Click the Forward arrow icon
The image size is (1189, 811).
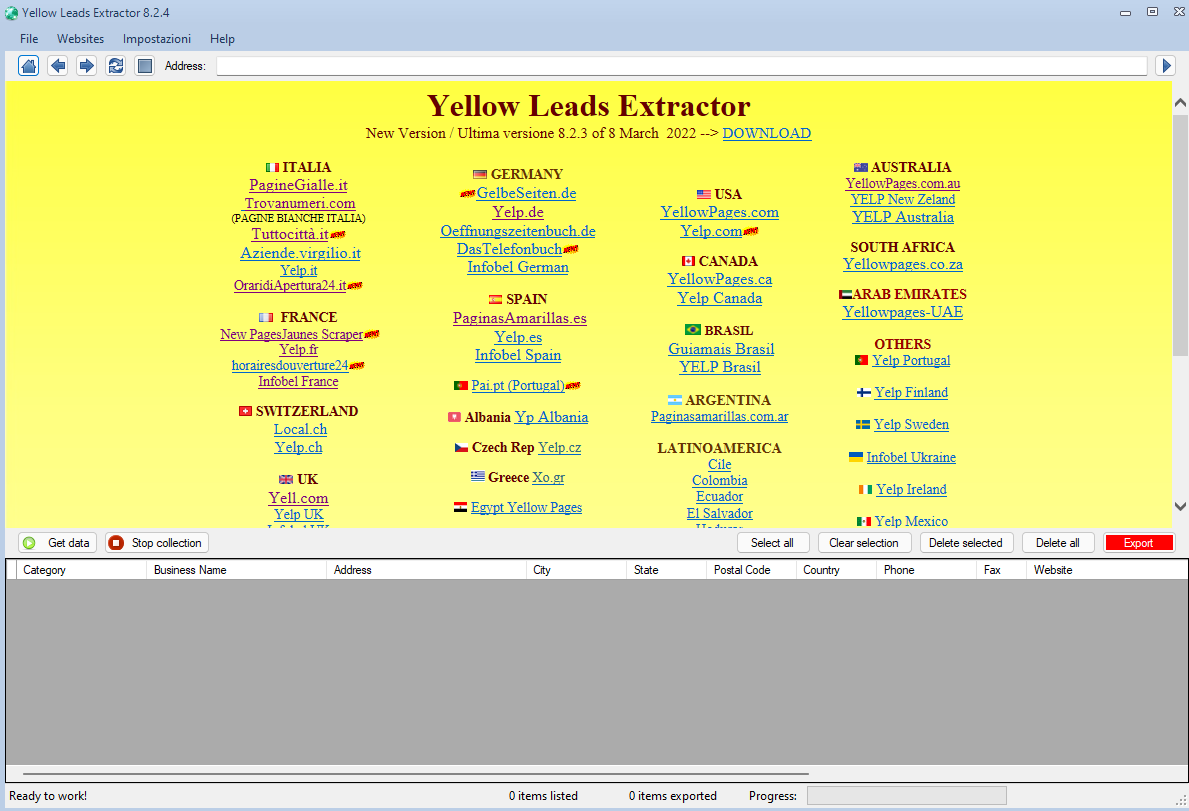pos(86,64)
